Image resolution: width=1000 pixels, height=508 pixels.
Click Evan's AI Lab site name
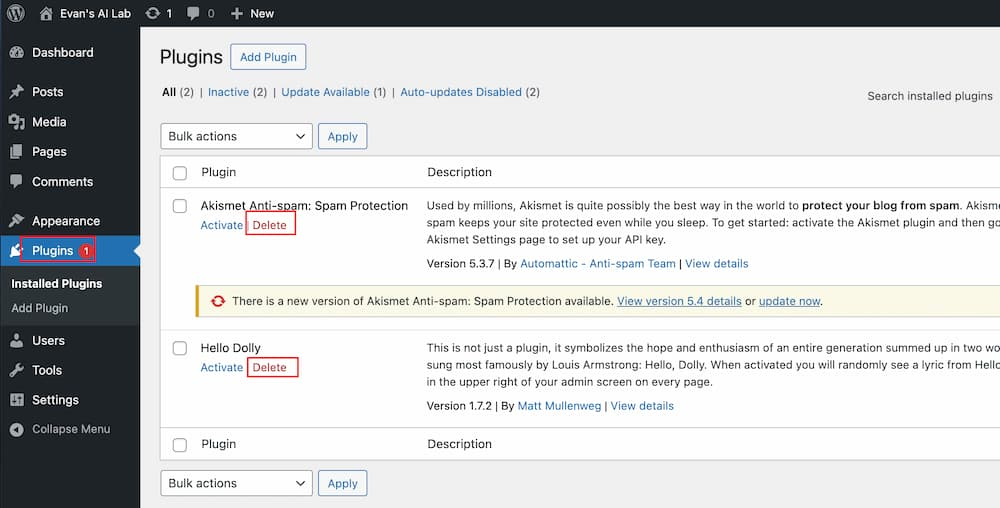96,13
